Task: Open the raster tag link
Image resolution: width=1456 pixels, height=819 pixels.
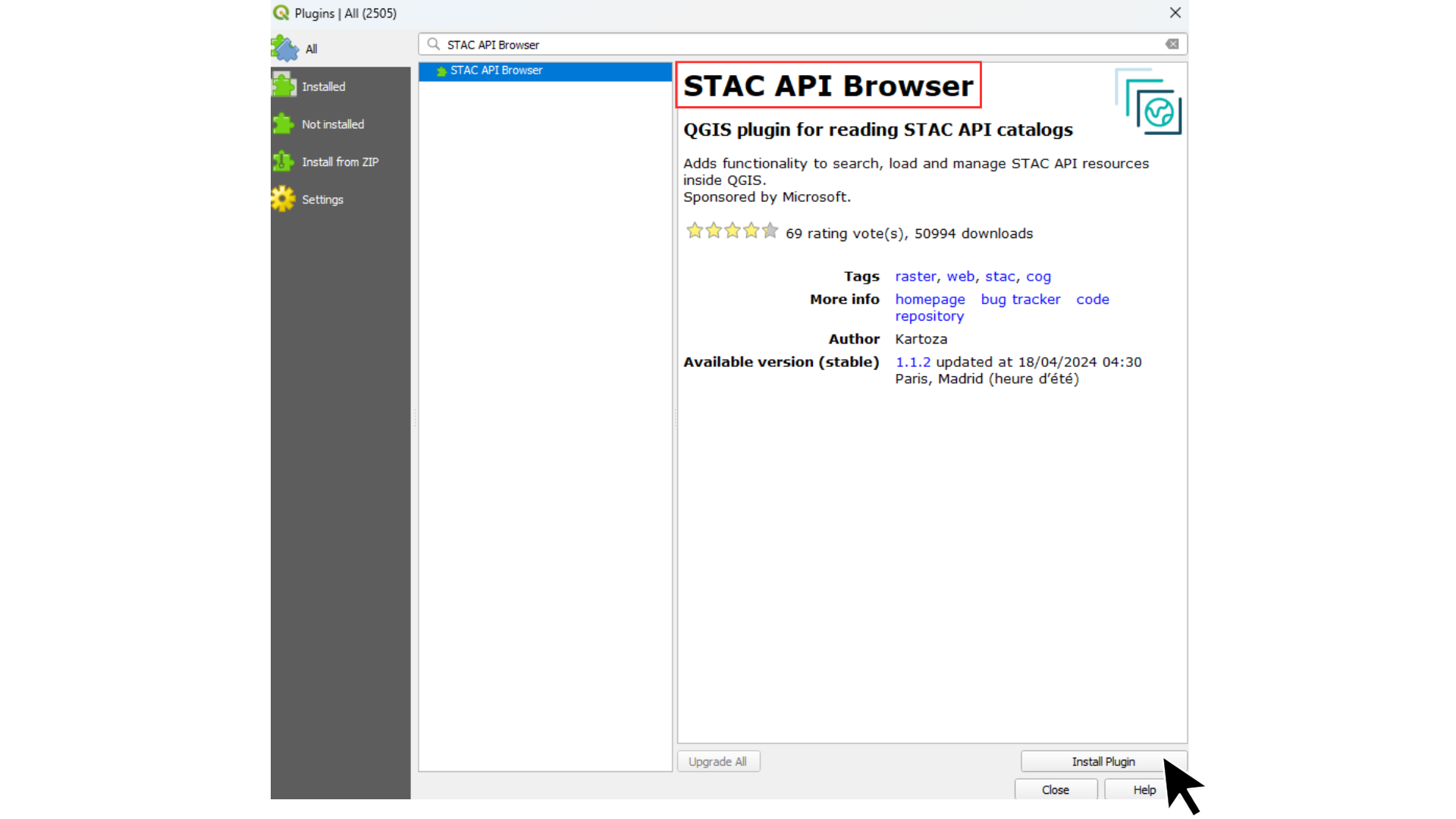Action: coord(915,277)
